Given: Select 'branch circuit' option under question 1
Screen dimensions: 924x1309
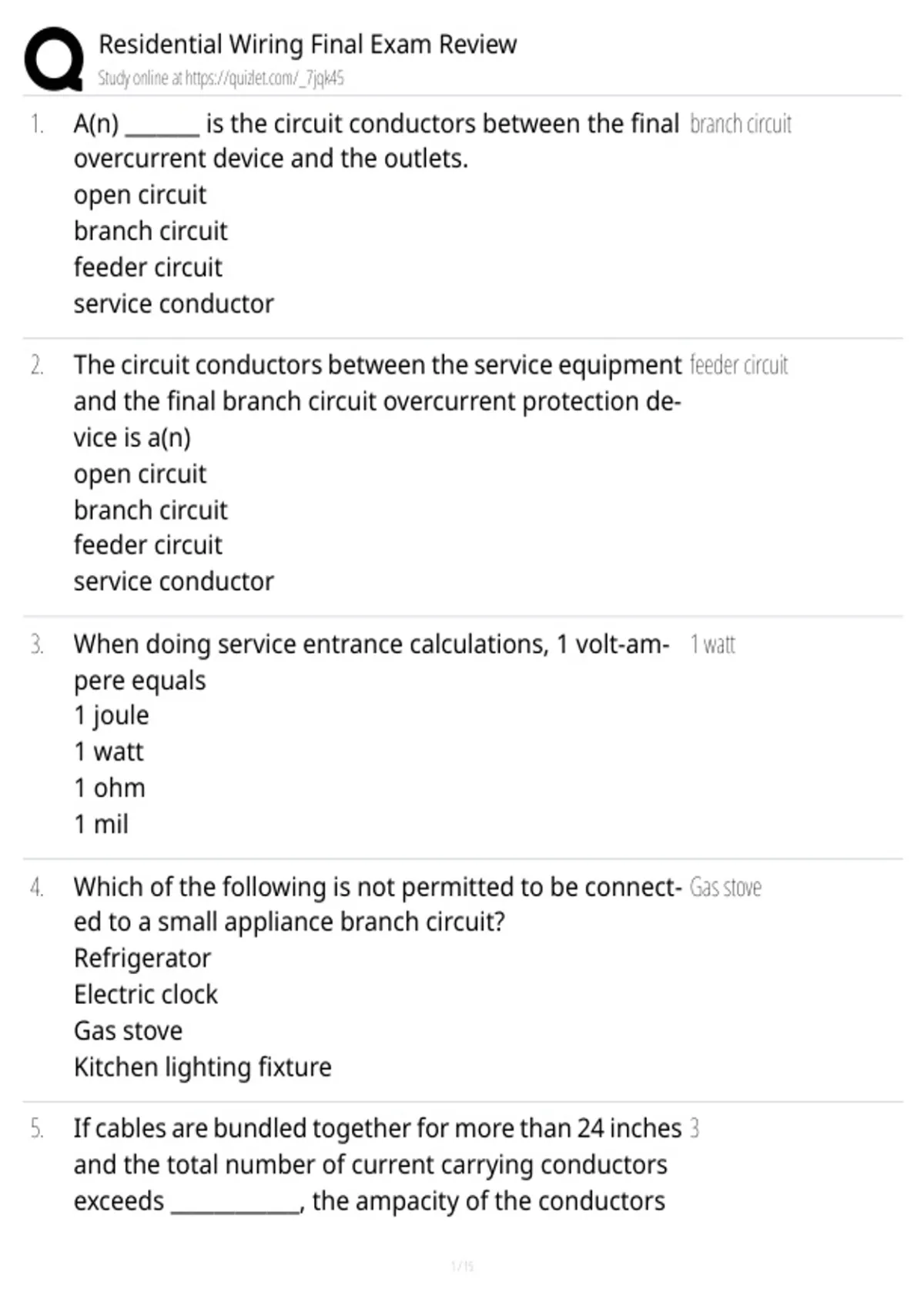Looking at the screenshot, I should (x=151, y=231).
